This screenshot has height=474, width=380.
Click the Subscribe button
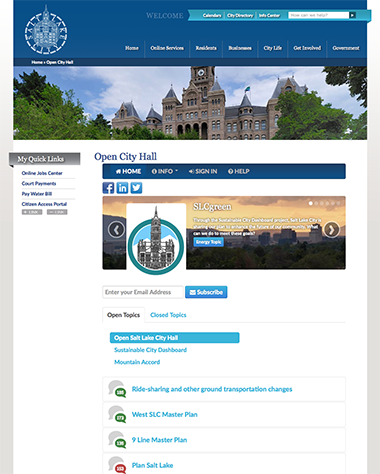(206, 292)
